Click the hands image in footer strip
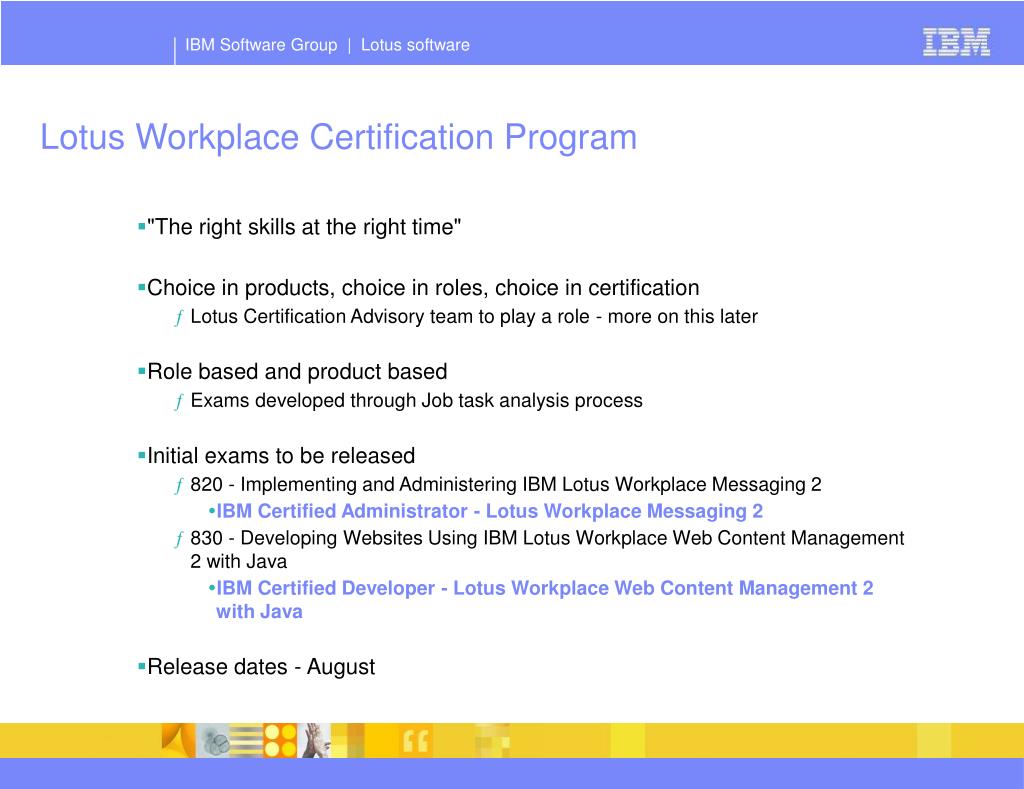The width and height of the screenshot is (1024, 789). 315,741
